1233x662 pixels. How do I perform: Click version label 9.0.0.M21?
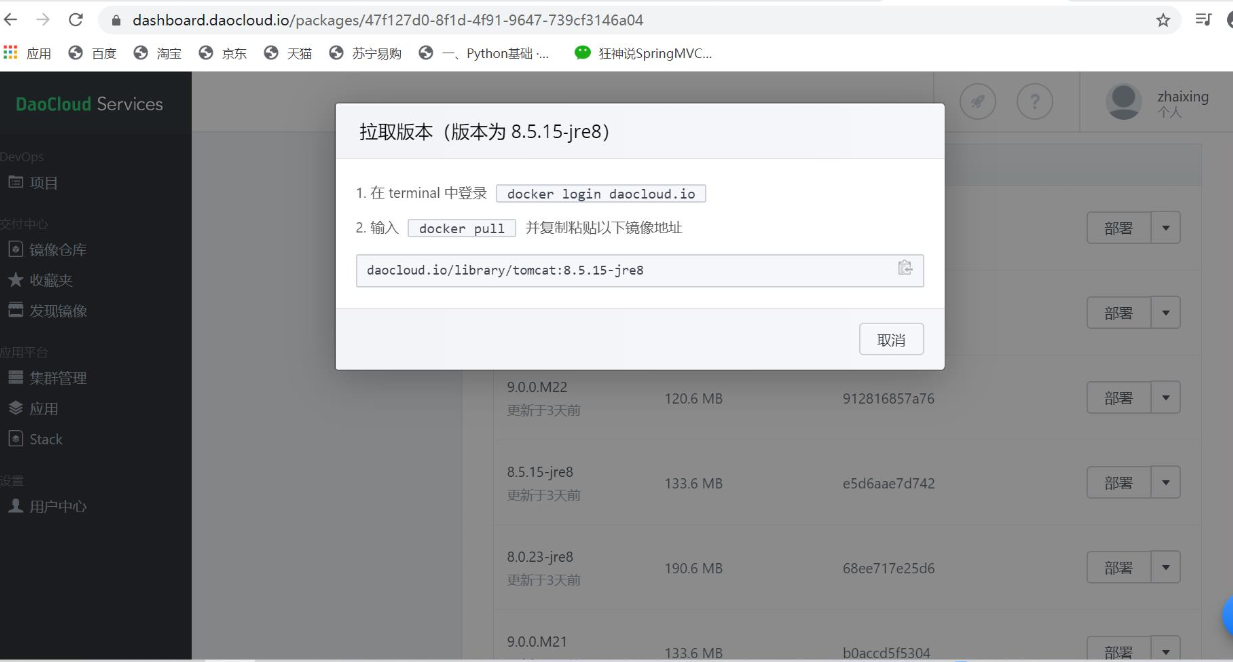point(538,642)
